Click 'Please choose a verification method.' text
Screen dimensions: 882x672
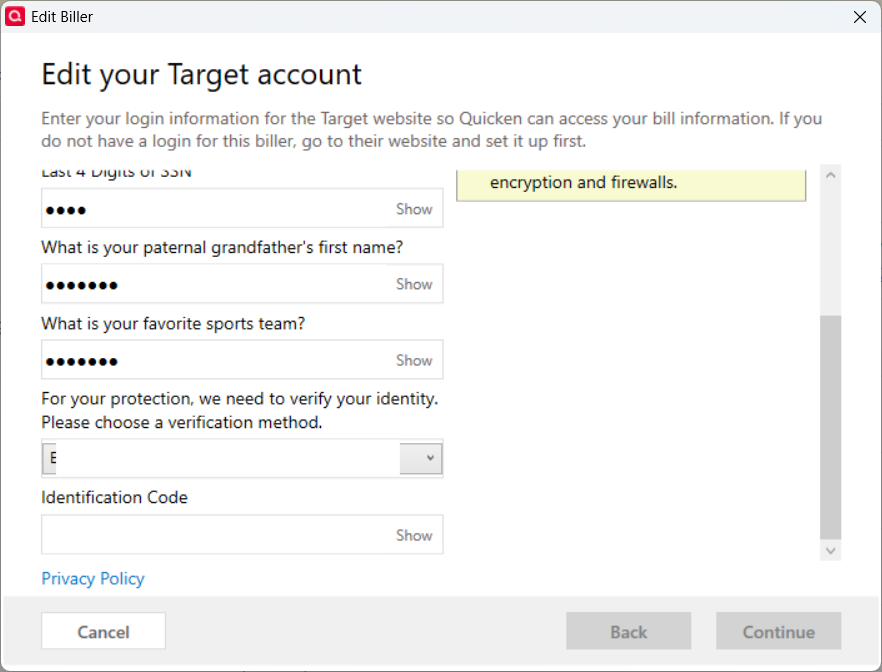pyautogui.click(x=182, y=422)
